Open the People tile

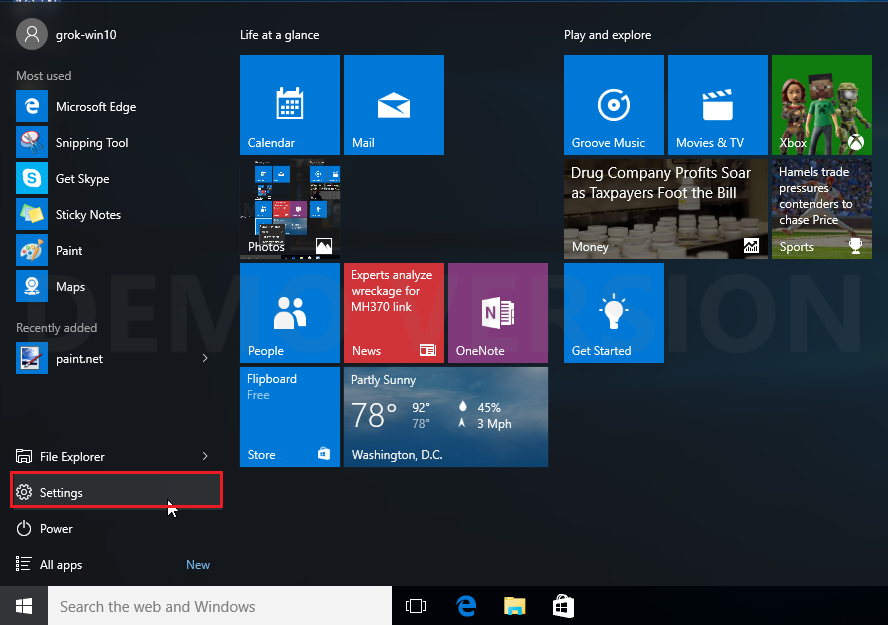[x=290, y=312]
